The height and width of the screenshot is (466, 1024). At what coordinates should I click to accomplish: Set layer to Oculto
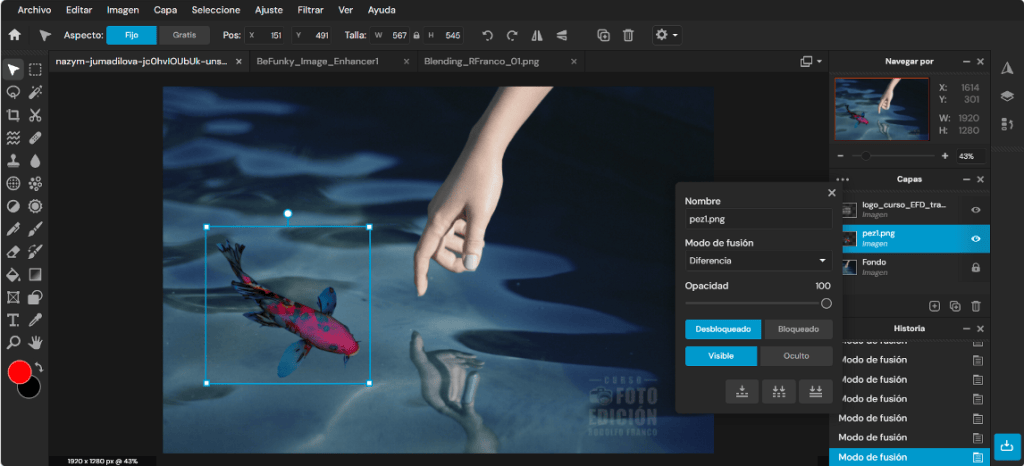(795, 356)
